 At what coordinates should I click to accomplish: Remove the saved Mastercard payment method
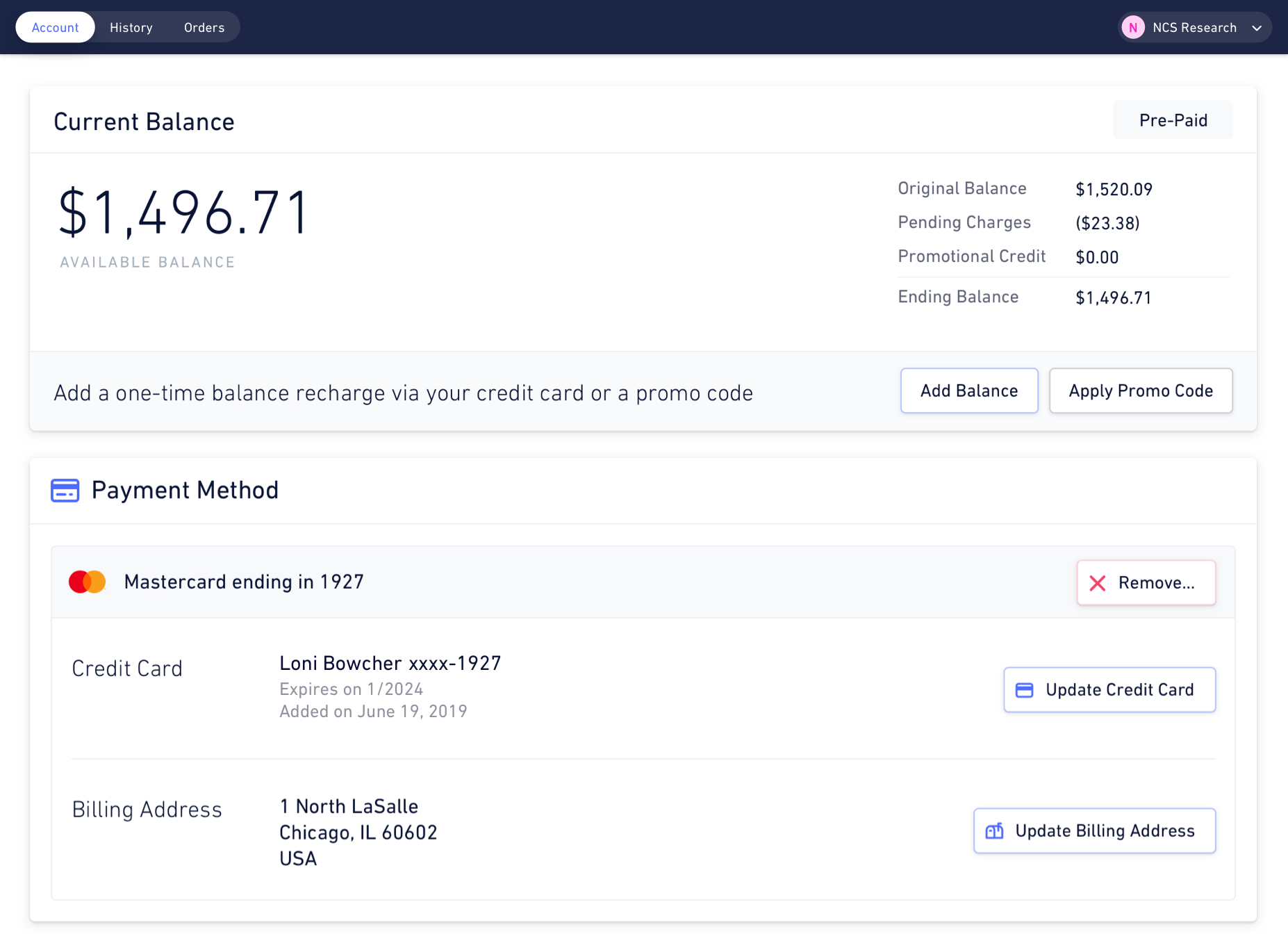tap(1146, 583)
